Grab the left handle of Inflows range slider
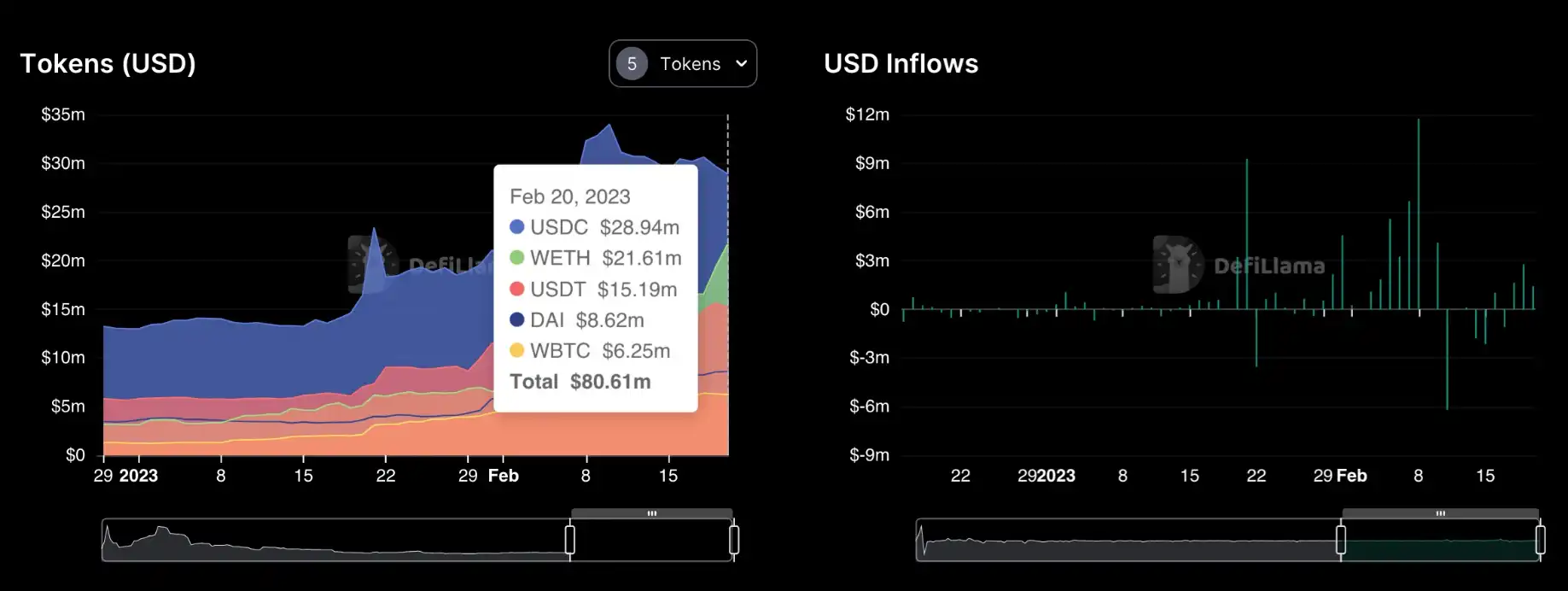 (x=1341, y=540)
